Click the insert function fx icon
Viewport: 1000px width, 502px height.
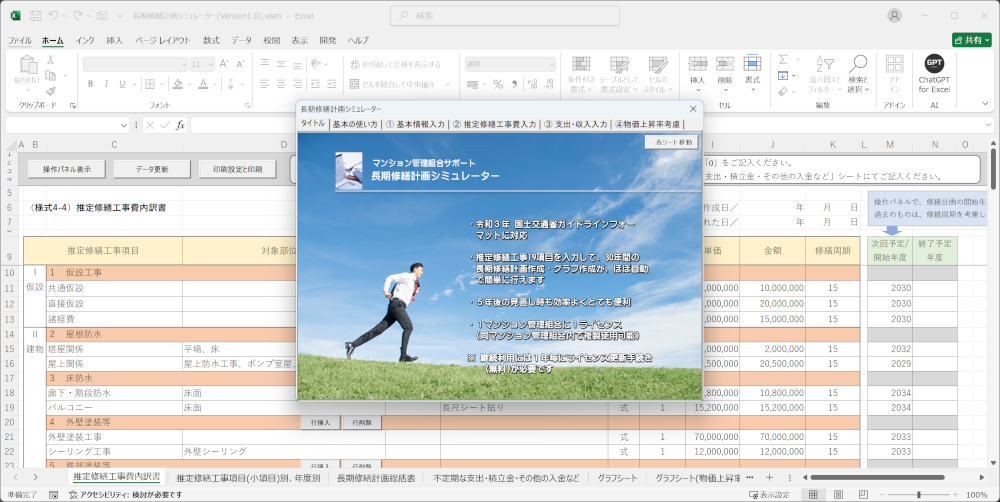tap(180, 125)
